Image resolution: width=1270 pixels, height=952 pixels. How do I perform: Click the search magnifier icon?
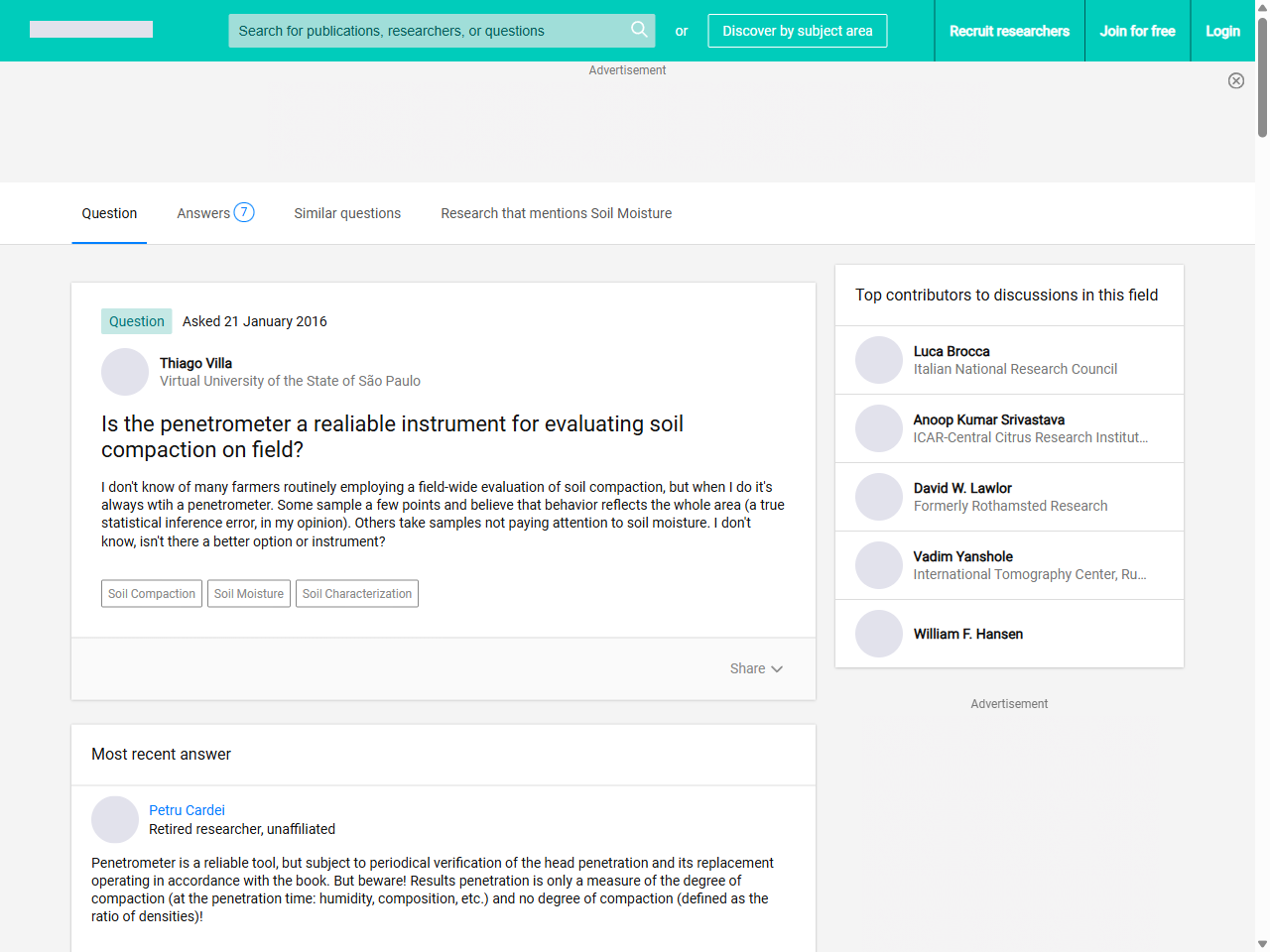pyautogui.click(x=639, y=30)
